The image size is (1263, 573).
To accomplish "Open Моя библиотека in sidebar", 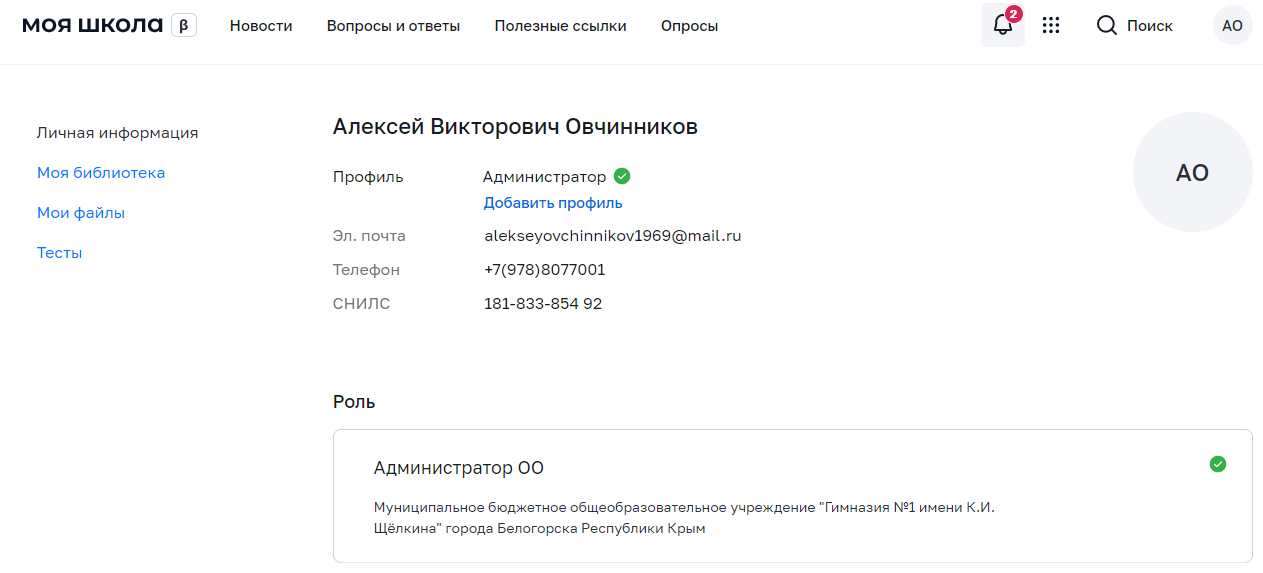I will [101, 173].
